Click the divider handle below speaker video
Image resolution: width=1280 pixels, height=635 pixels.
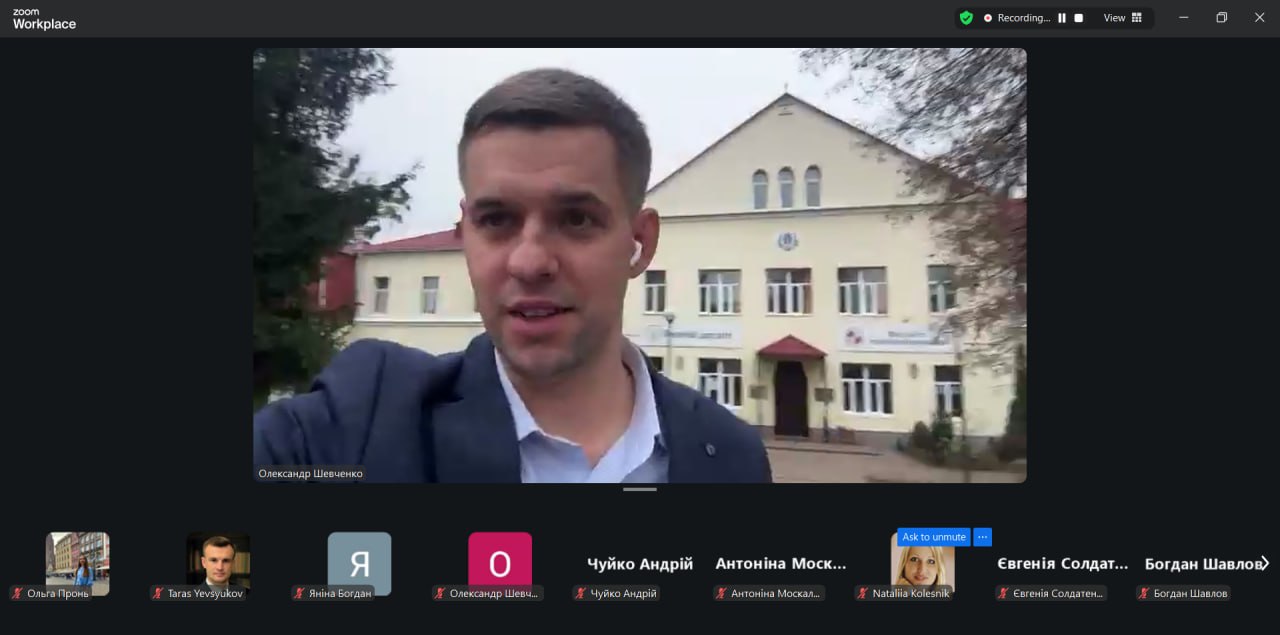coord(640,489)
